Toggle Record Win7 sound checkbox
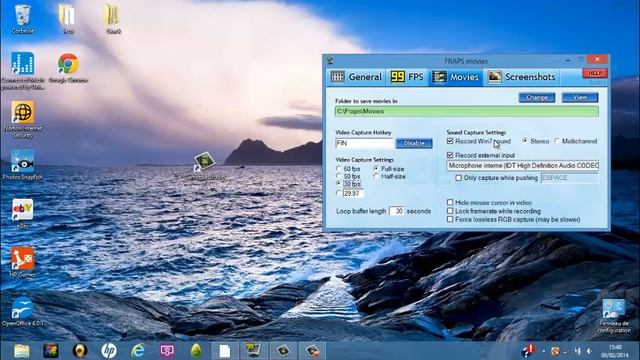Screen dimensions: 640x360 coord(450,141)
